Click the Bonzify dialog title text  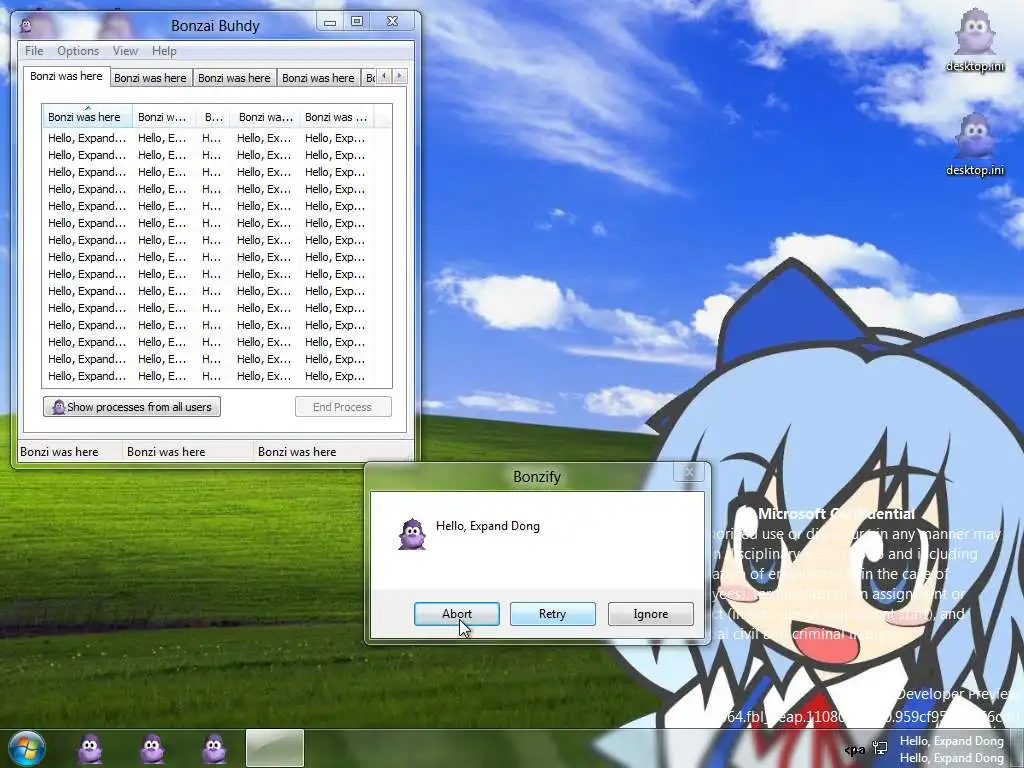537,477
